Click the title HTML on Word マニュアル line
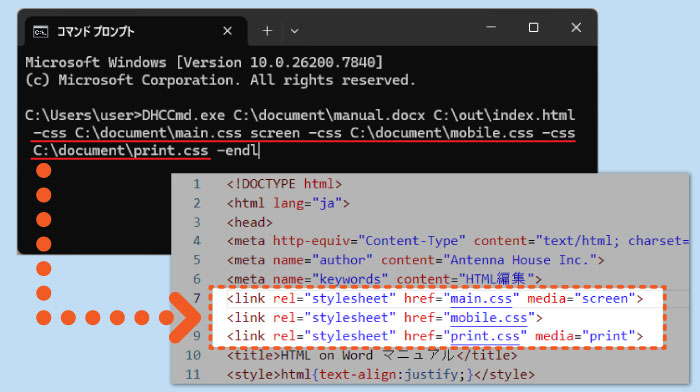Image resolution: width=700 pixels, height=392 pixels. tap(372, 355)
